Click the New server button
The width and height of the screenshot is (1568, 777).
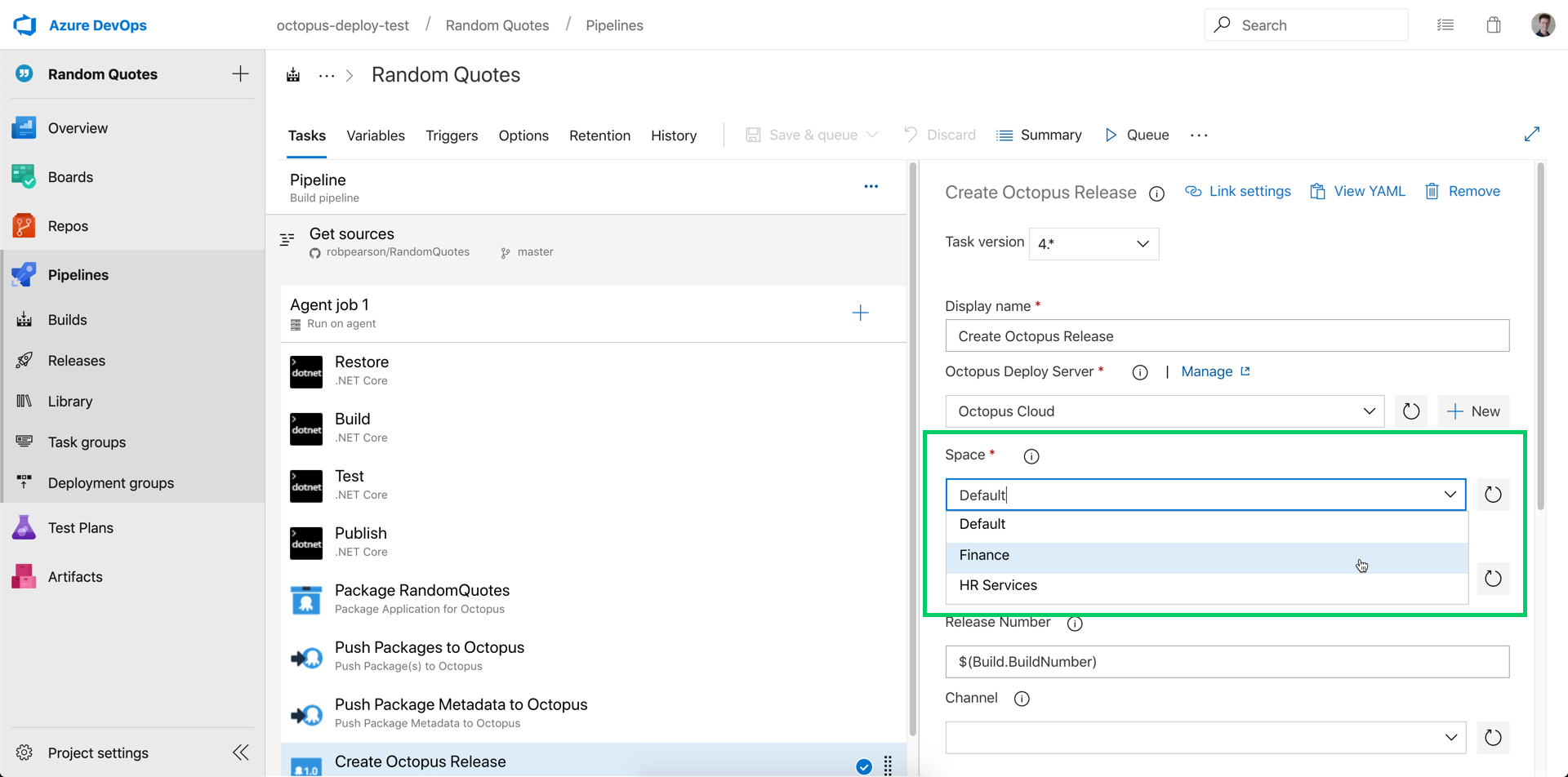point(1473,411)
